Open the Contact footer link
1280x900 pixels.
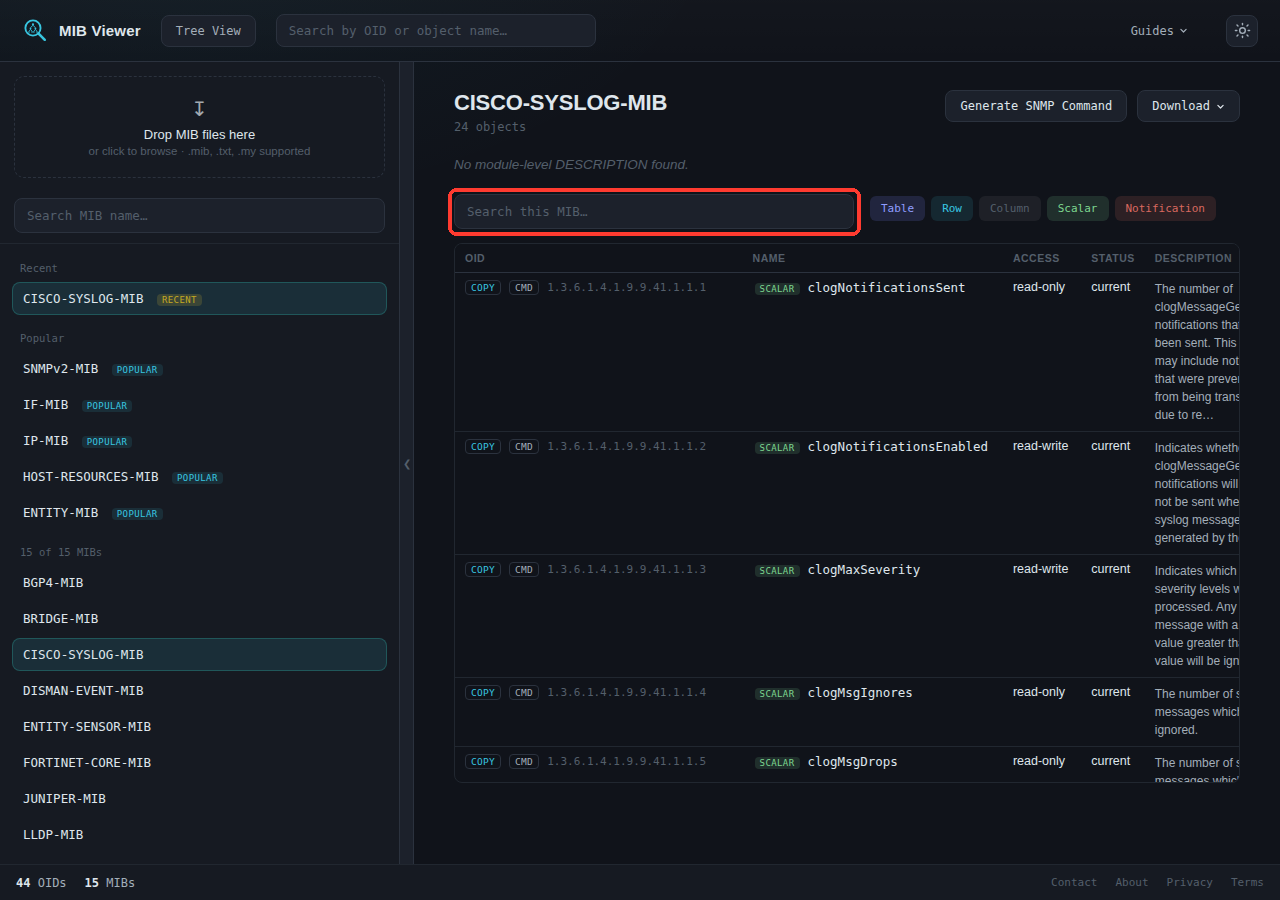click(1074, 882)
